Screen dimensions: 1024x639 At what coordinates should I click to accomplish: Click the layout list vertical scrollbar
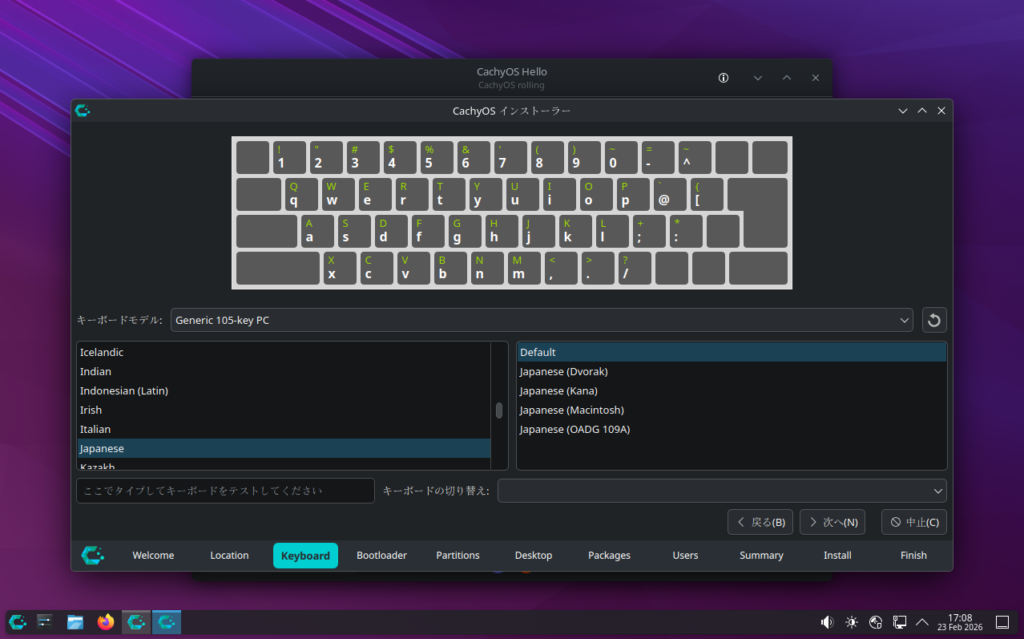[499, 410]
